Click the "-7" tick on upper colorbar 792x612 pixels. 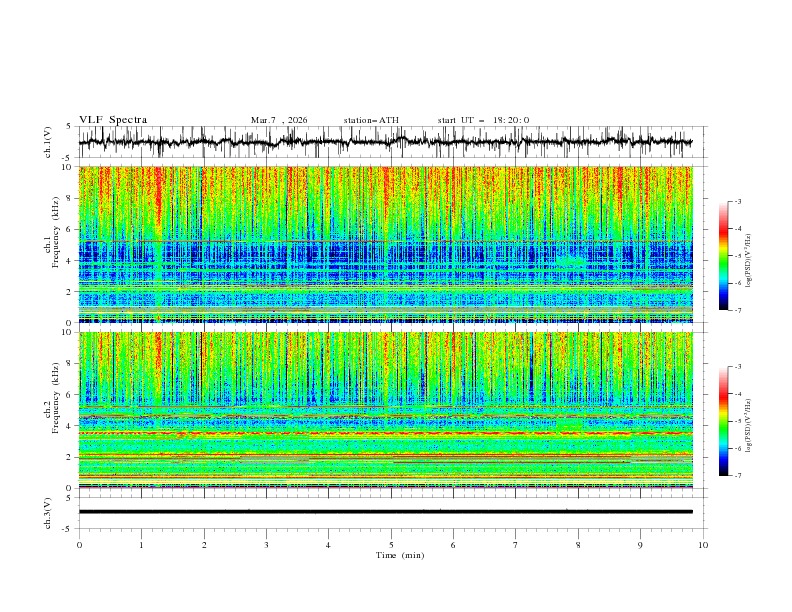(737, 310)
